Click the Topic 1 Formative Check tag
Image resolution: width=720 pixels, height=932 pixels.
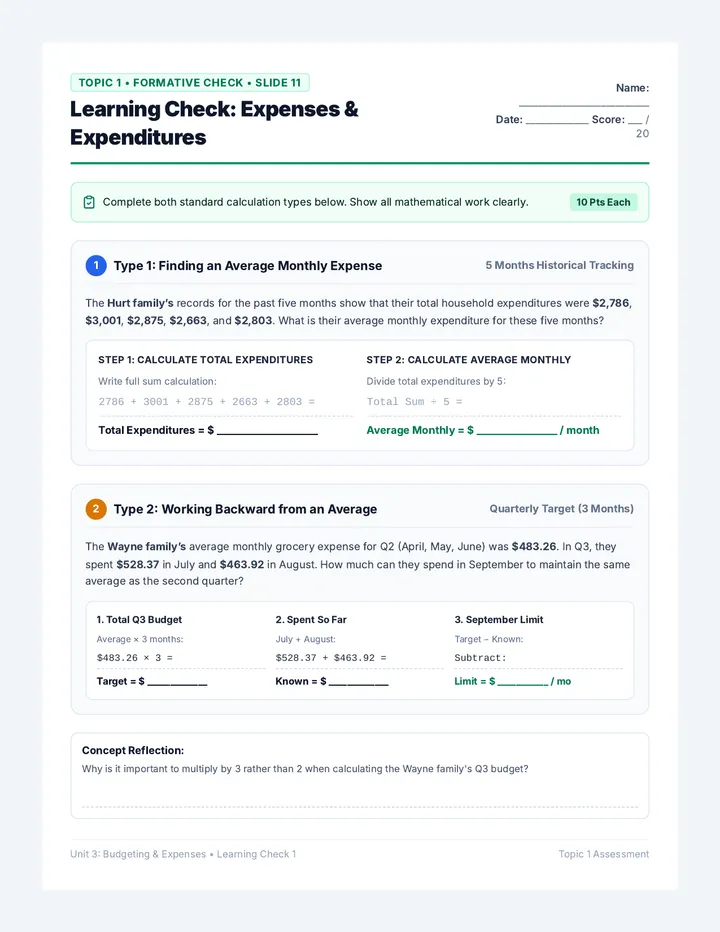(x=190, y=83)
